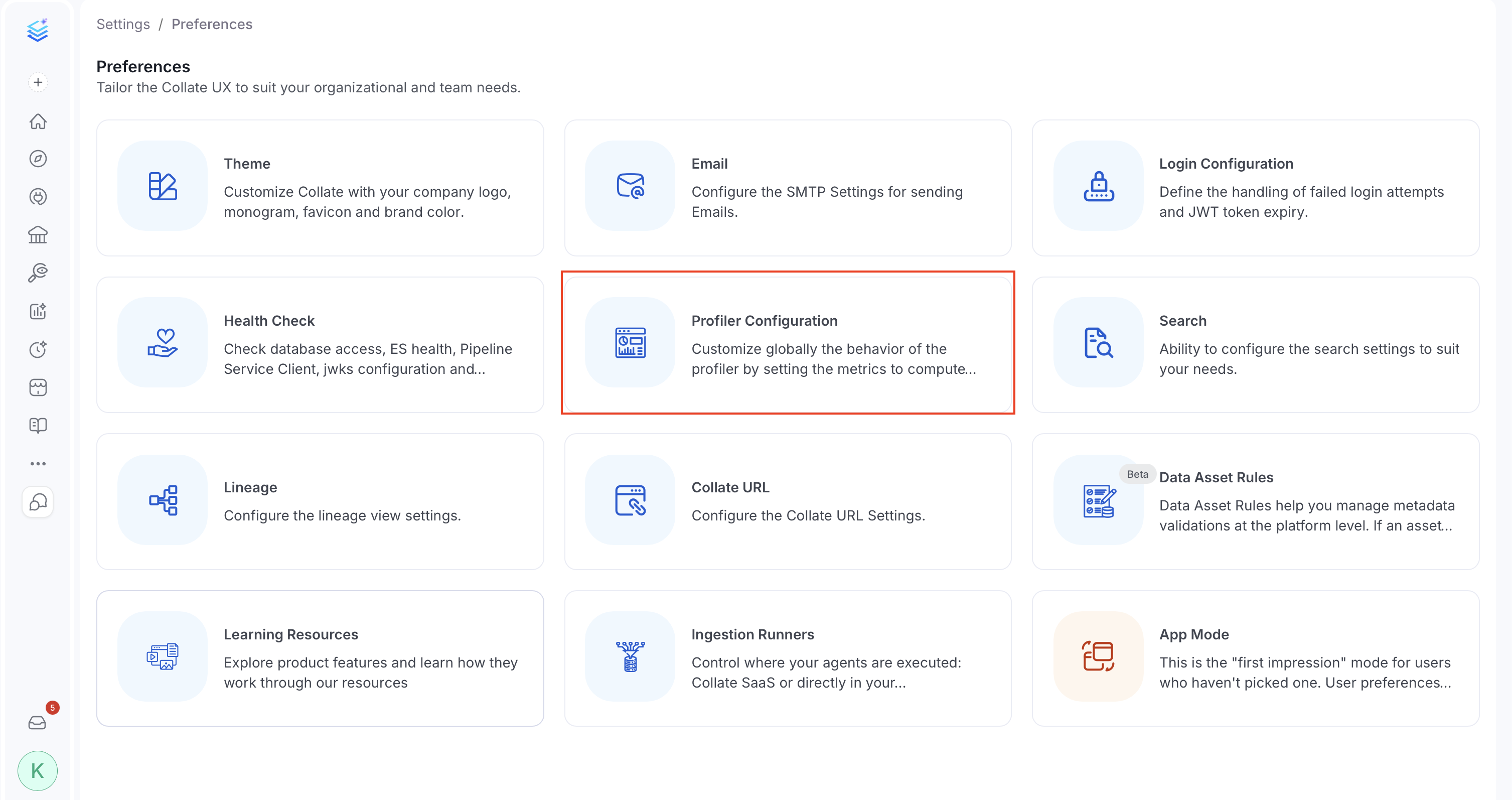This screenshot has height=800, width=1512.
Task: Click the Beta badge on Data Asset Rules
Action: [1137, 474]
